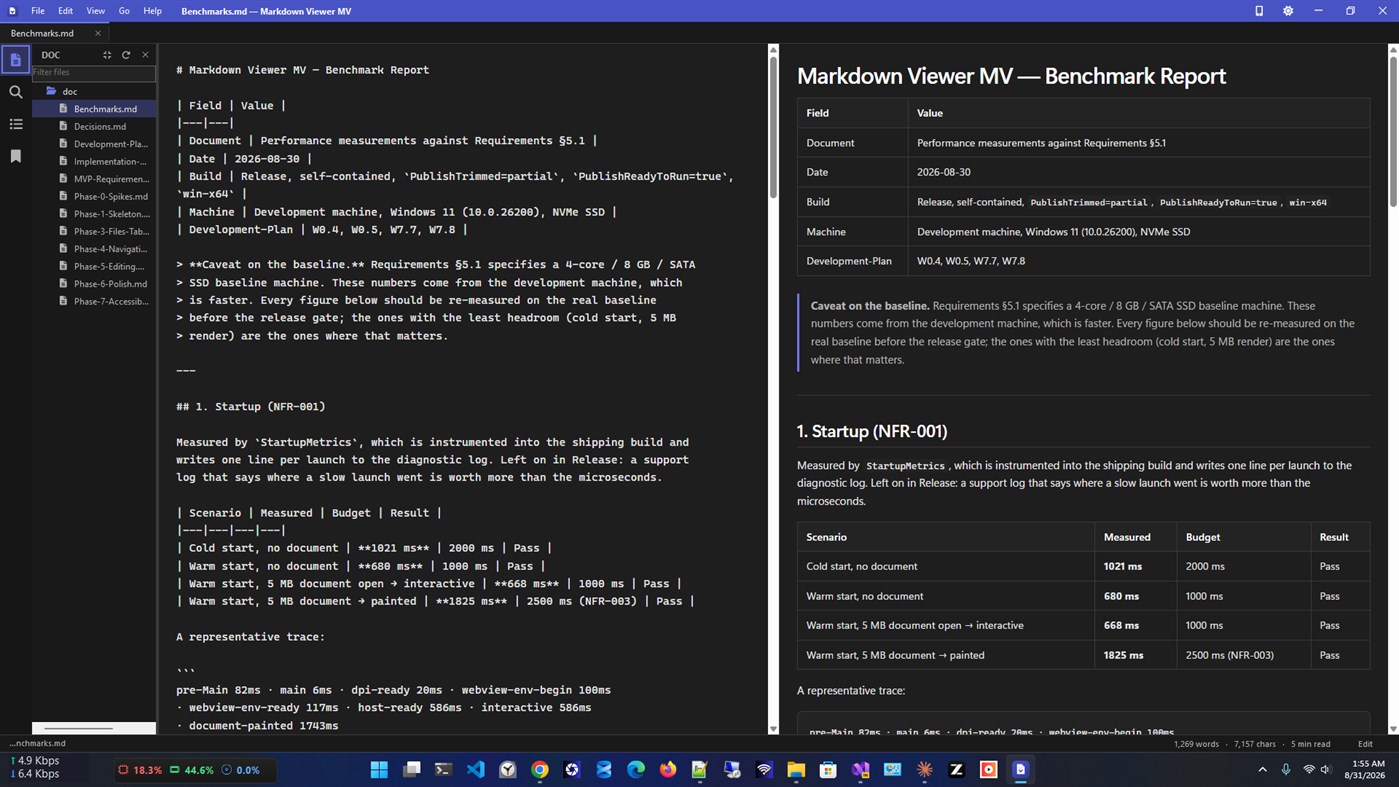Open the terminal icon on the taskbar
Viewport: 1399px width, 787px height.
(443, 769)
